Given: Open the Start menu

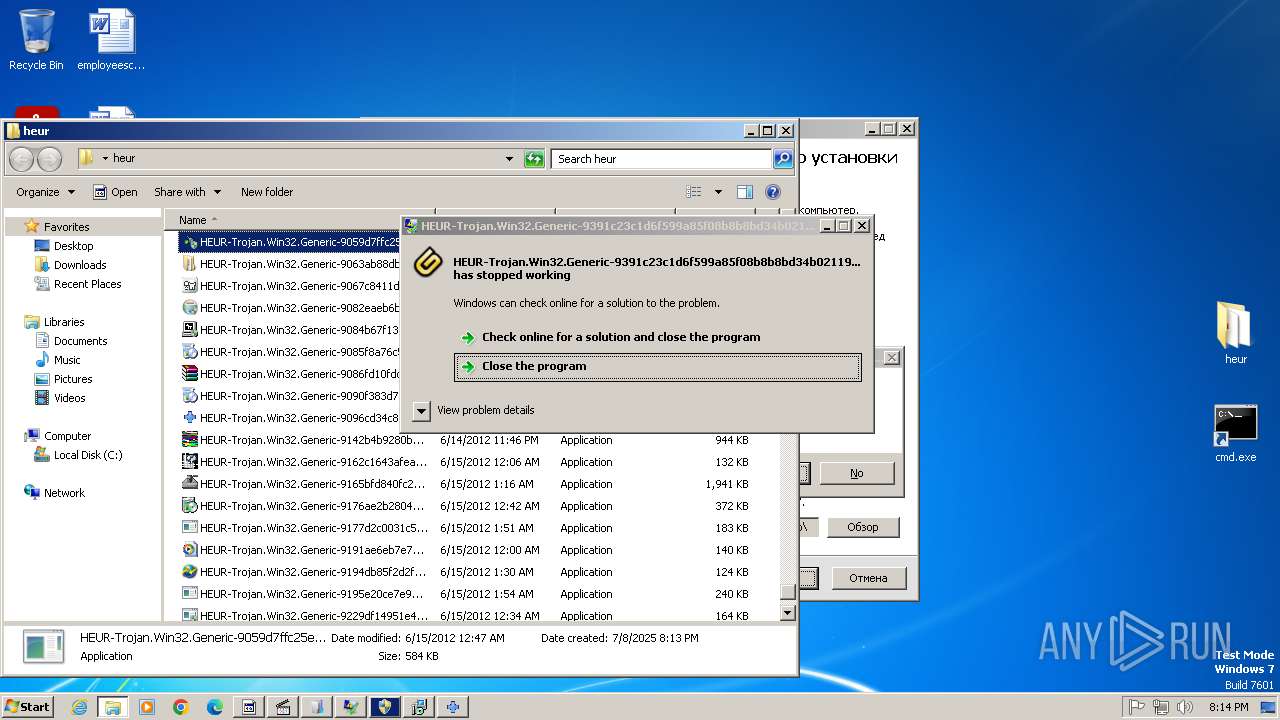Looking at the screenshot, I should click(28, 706).
